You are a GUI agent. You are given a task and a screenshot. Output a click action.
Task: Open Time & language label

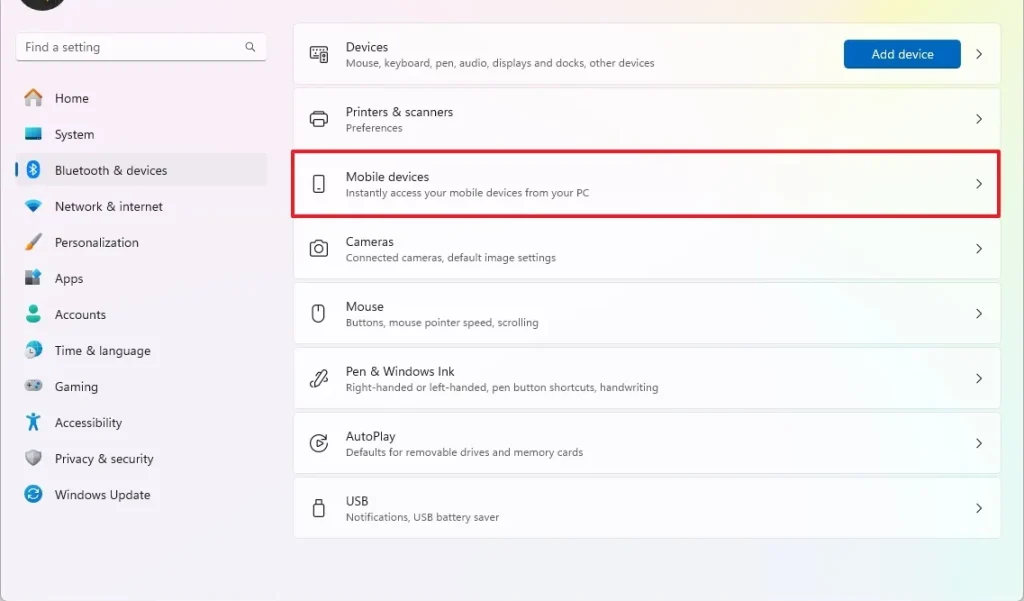pos(103,351)
